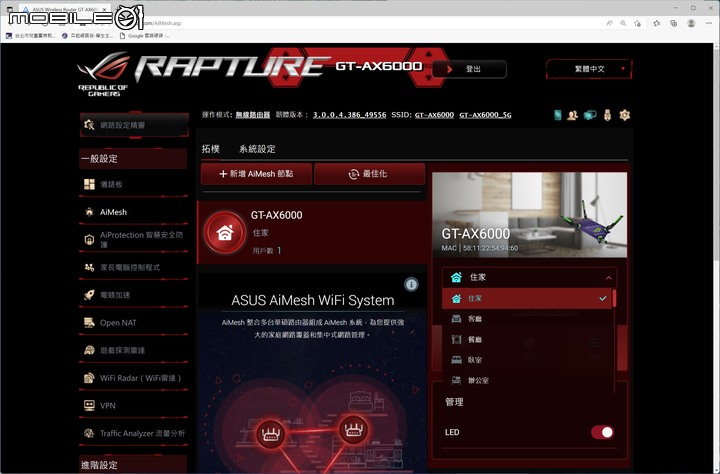This screenshot has height=474, width=720.
Task: Click the left router node in diagram
Action: (270, 434)
